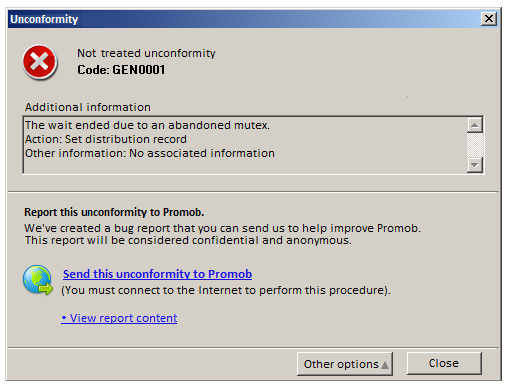507x388 pixels.
Task: Click the red error X icon
Action: (40, 62)
